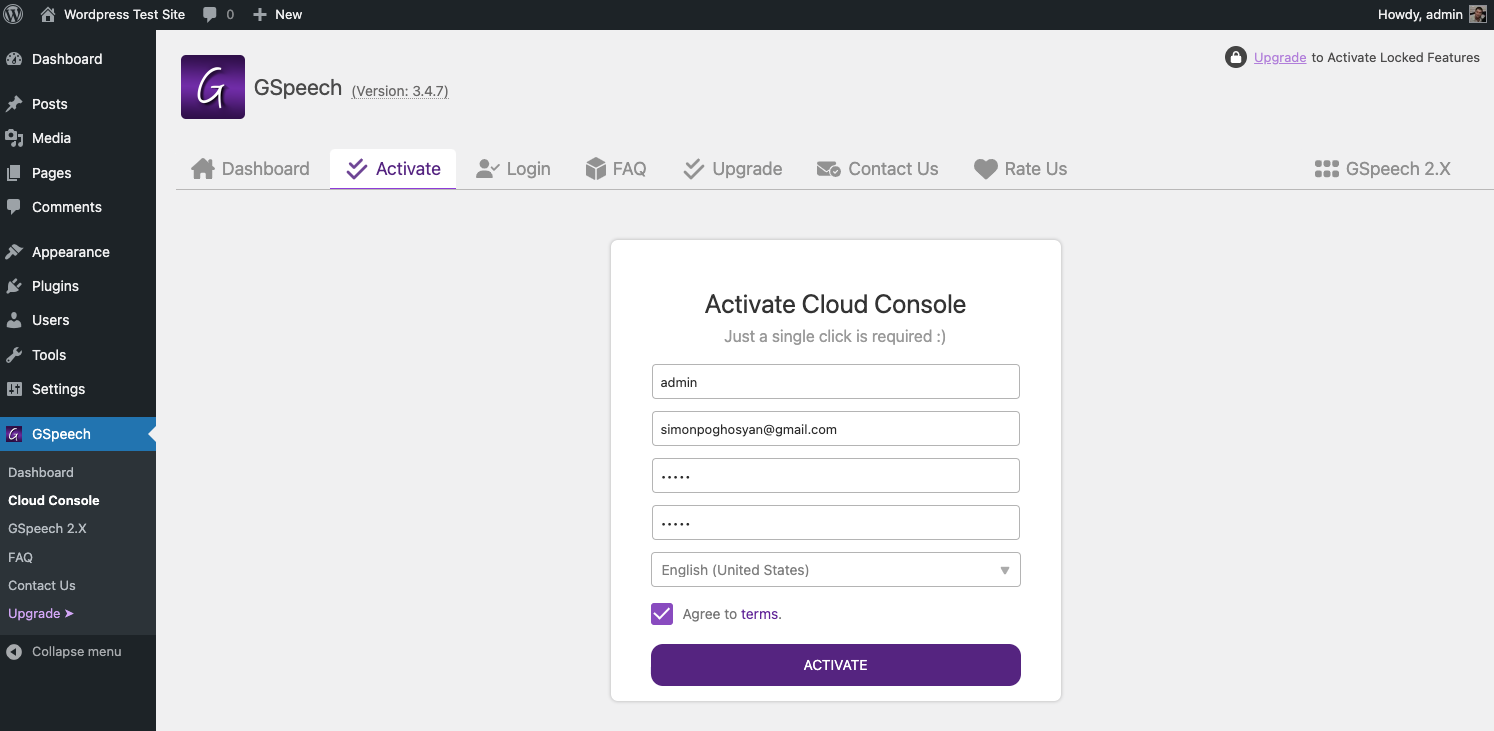This screenshot has height=731, width=1494.
Task: Open the New content menu
Action: point(277,14)
